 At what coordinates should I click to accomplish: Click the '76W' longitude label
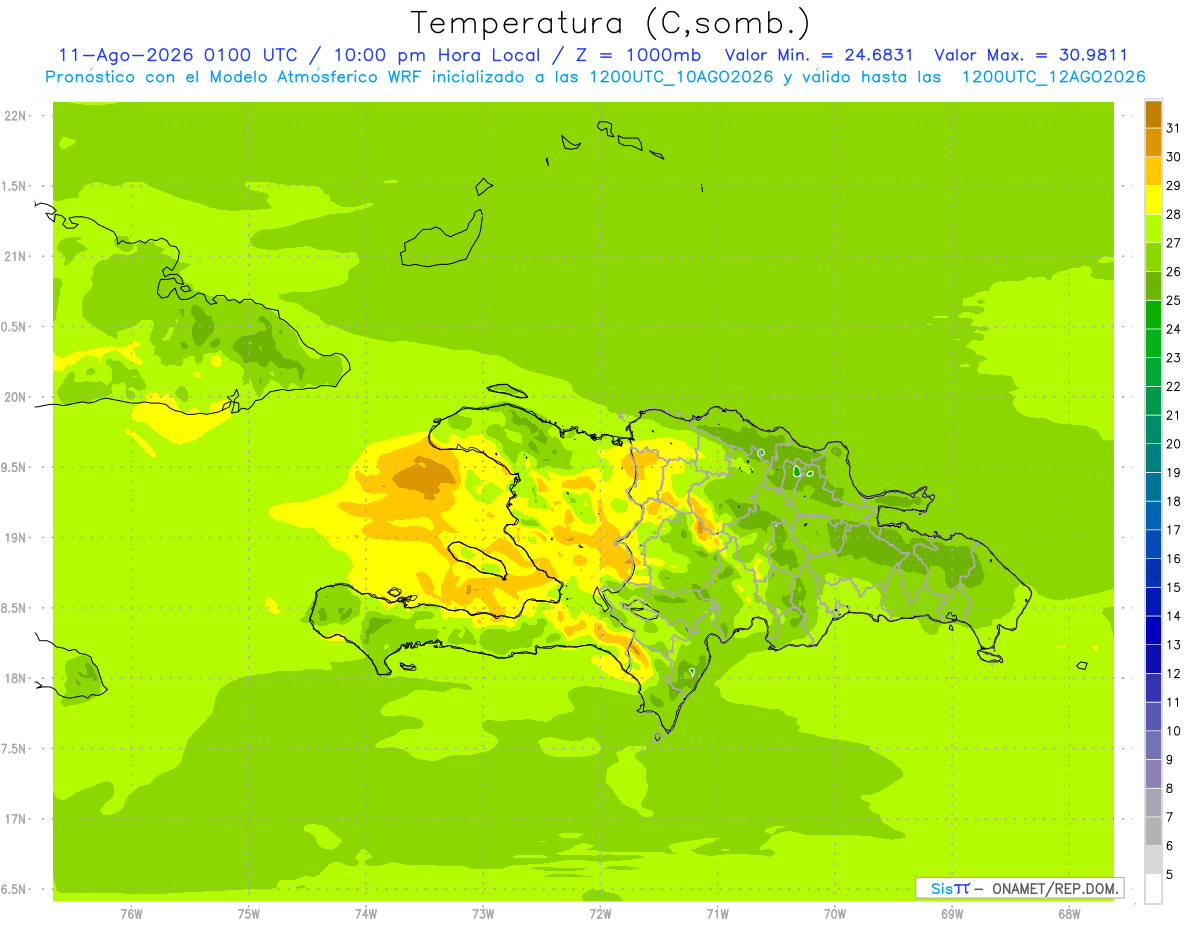[x=131, y=914]
